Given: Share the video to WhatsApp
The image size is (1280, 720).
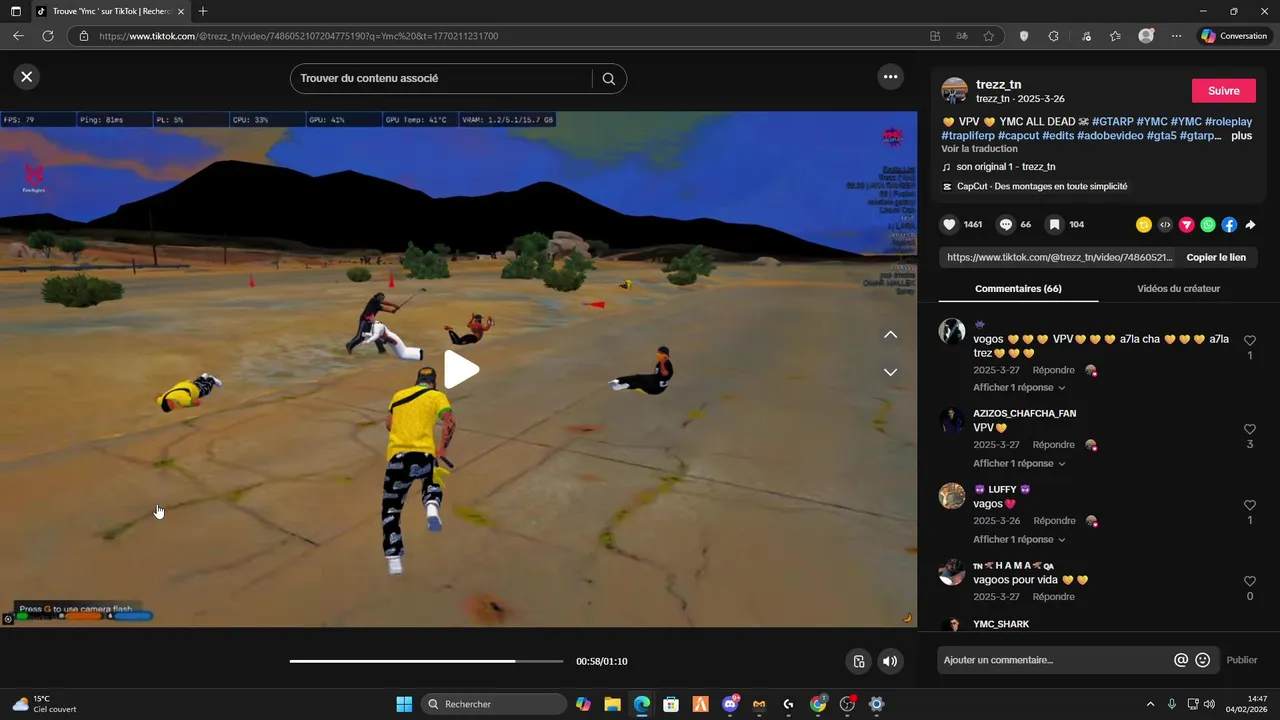Looking at the screenshot, I should coord(1208,225).
